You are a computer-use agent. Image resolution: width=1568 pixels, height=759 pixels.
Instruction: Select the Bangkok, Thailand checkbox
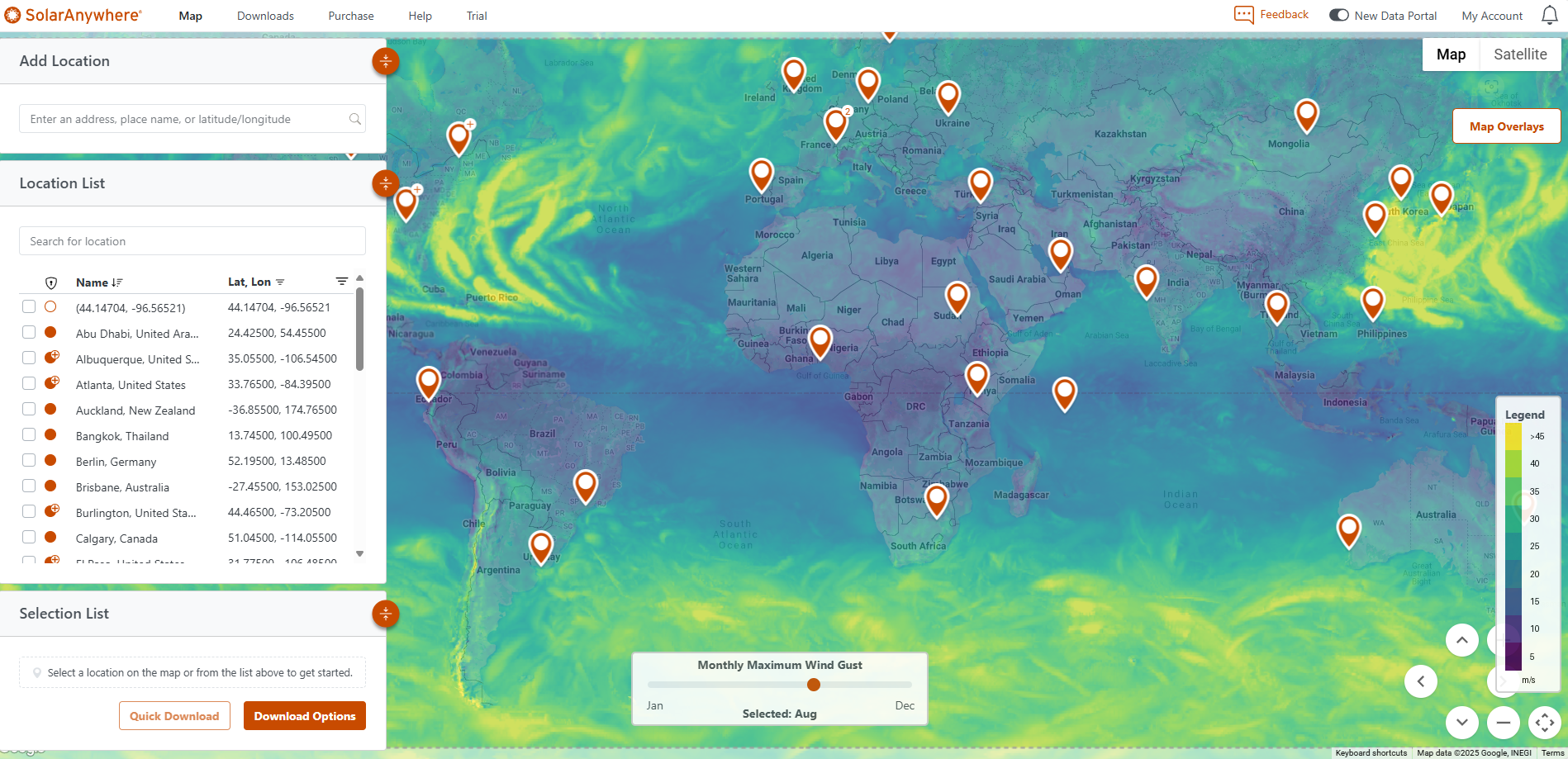point(29,435)
